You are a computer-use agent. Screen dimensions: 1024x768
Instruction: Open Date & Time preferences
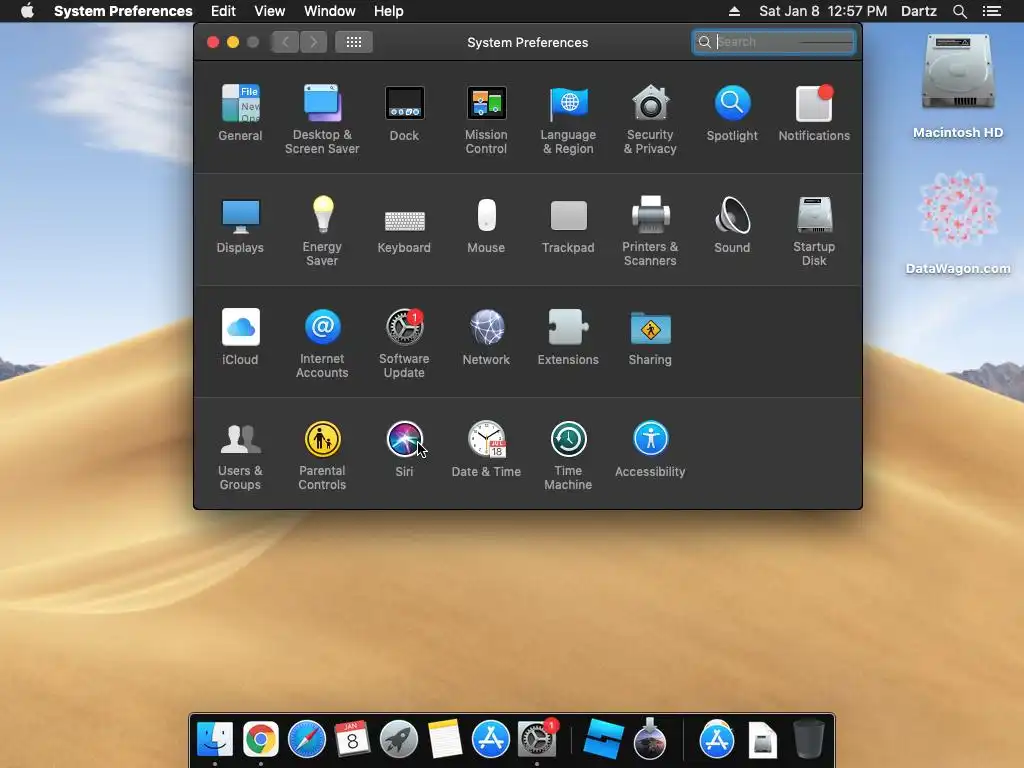coord(486,449)
